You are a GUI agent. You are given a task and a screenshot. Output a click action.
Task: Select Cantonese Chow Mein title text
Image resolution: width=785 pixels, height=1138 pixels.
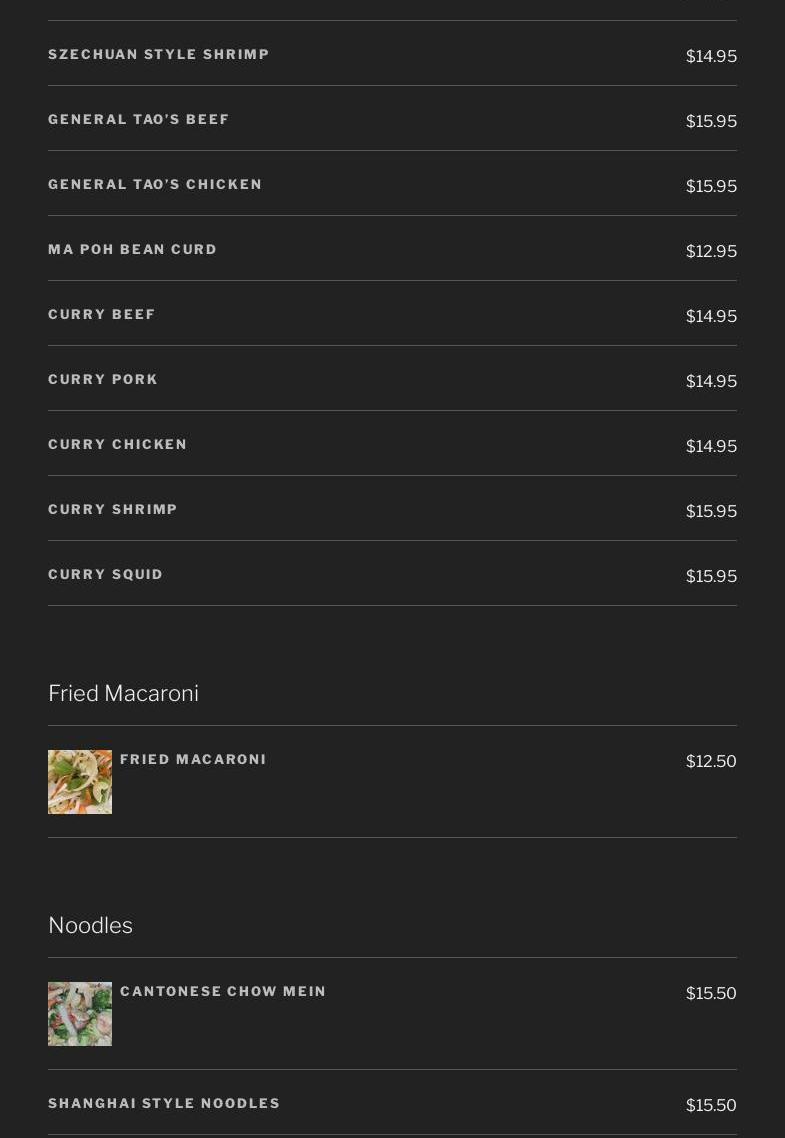click(223, 992)
